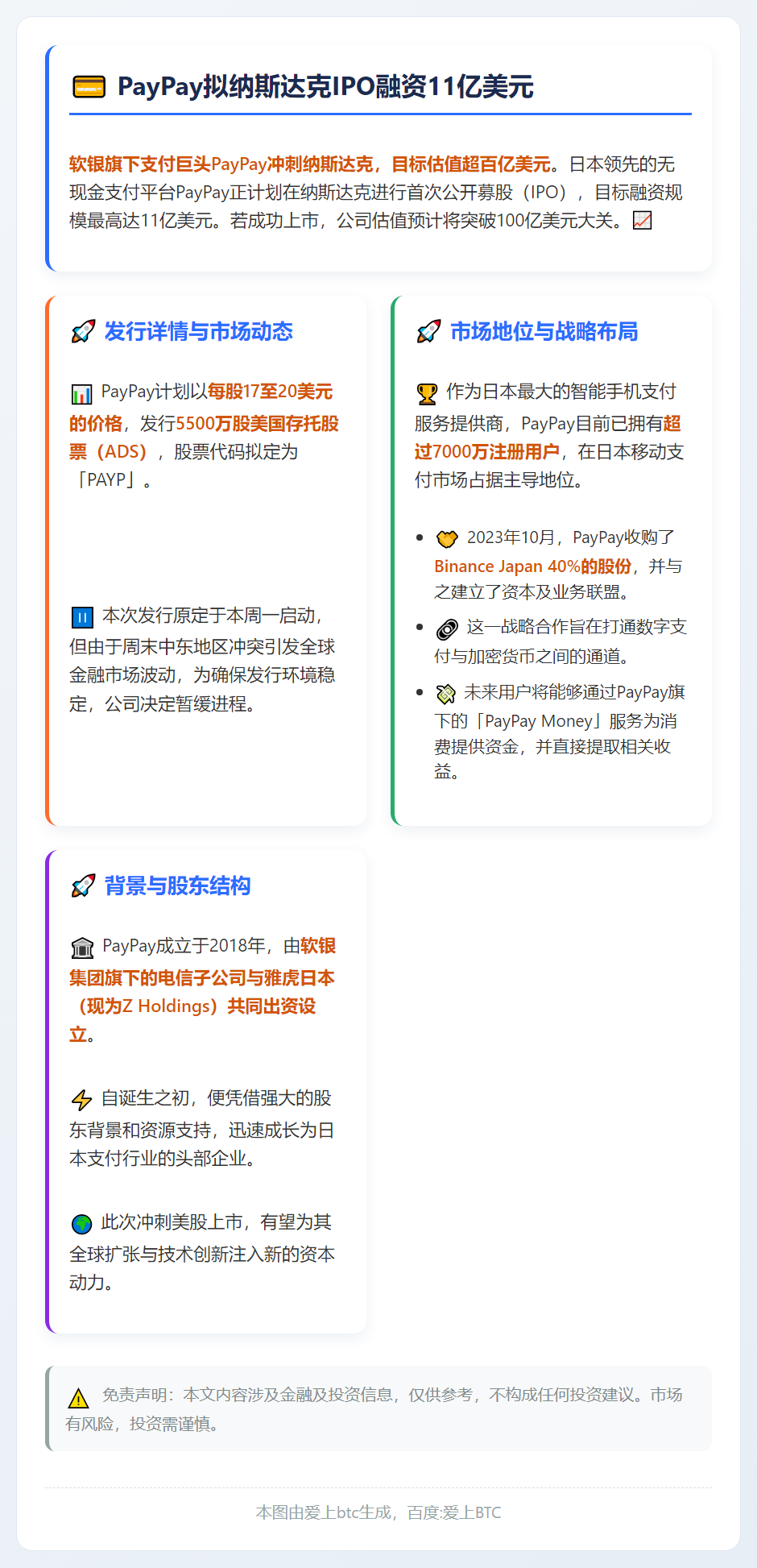757x1568 pixels.
Task: Click the text 本支付行业的头部企业
Action: 158,1159
